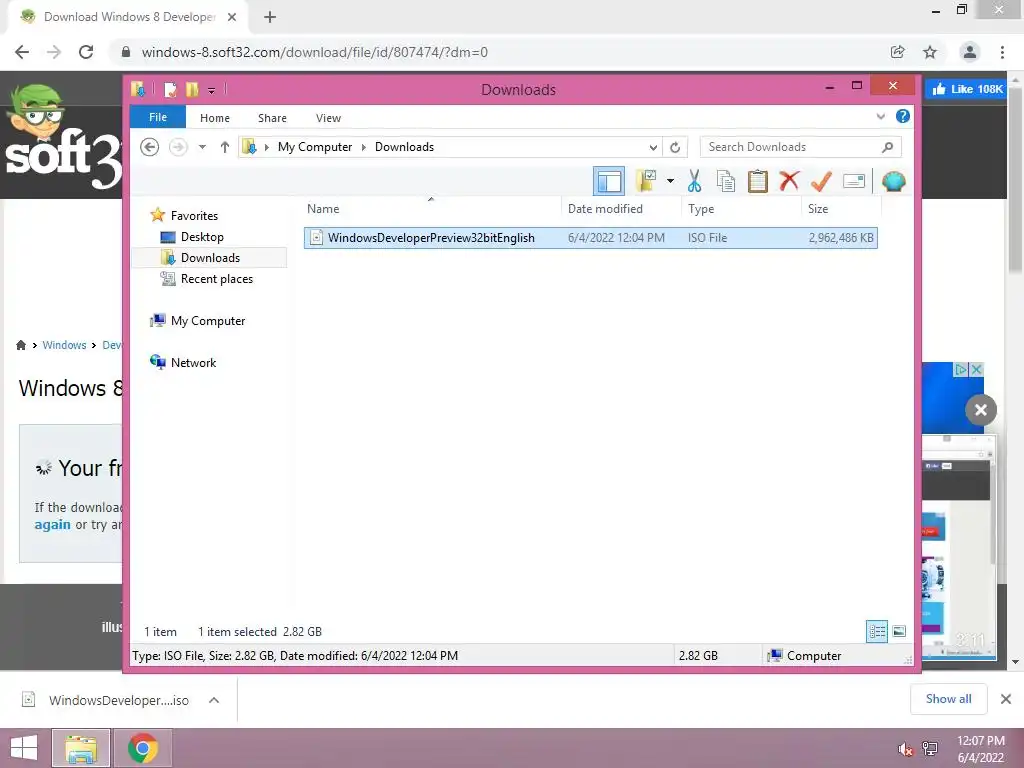Go back in Chrome browser
1024x768 pixels.
point(22,52)
